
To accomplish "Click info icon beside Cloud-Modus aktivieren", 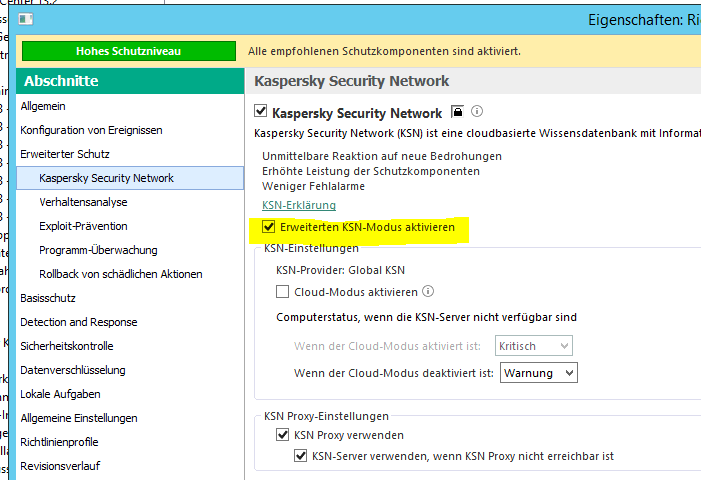I will click(x=428, y=291).
